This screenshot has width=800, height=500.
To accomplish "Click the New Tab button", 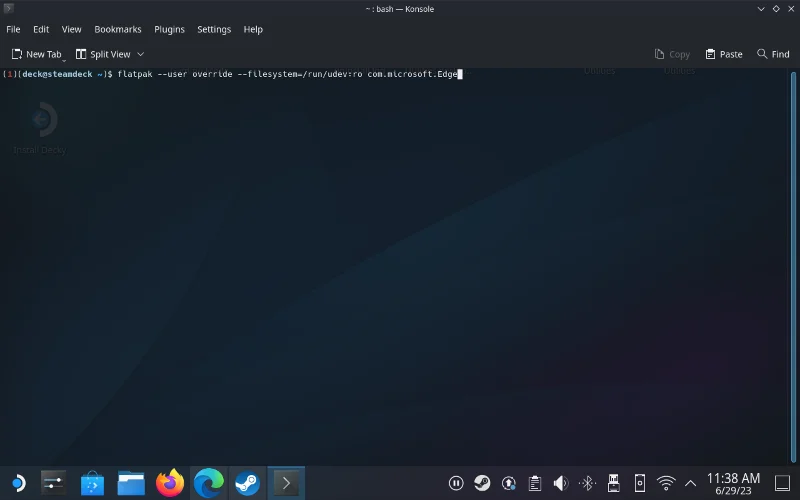I will point(38,54).
